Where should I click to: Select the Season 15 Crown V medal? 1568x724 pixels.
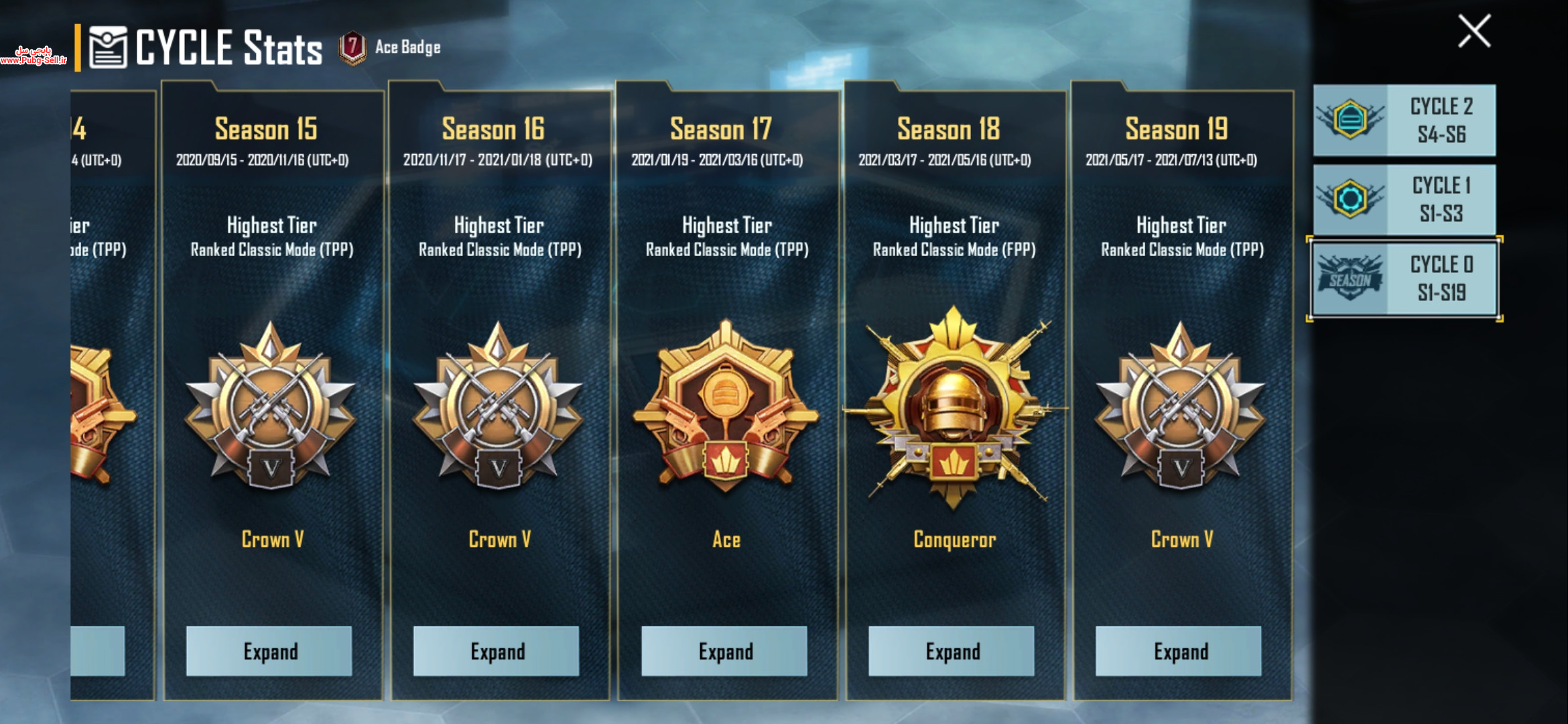click(x=271, y=406)
